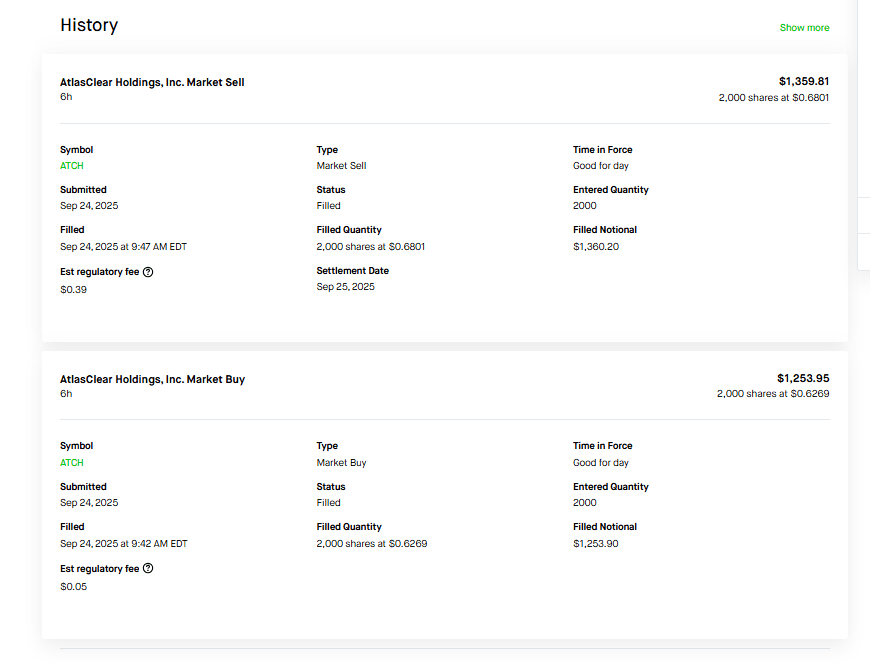Click the Show more link
The image size is (870, 662).
point(804,28)
